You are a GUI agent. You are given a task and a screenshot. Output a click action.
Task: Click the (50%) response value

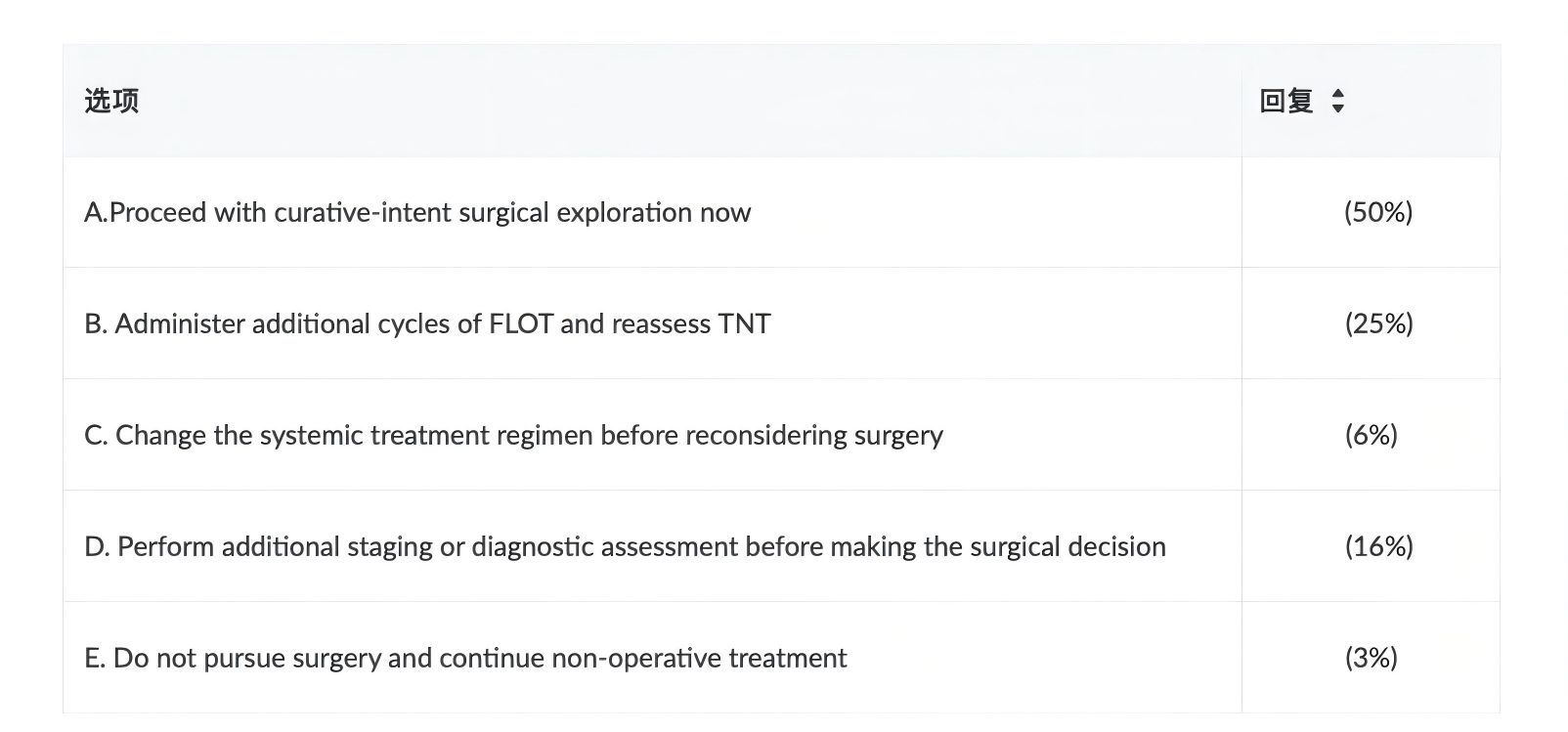1378,212
